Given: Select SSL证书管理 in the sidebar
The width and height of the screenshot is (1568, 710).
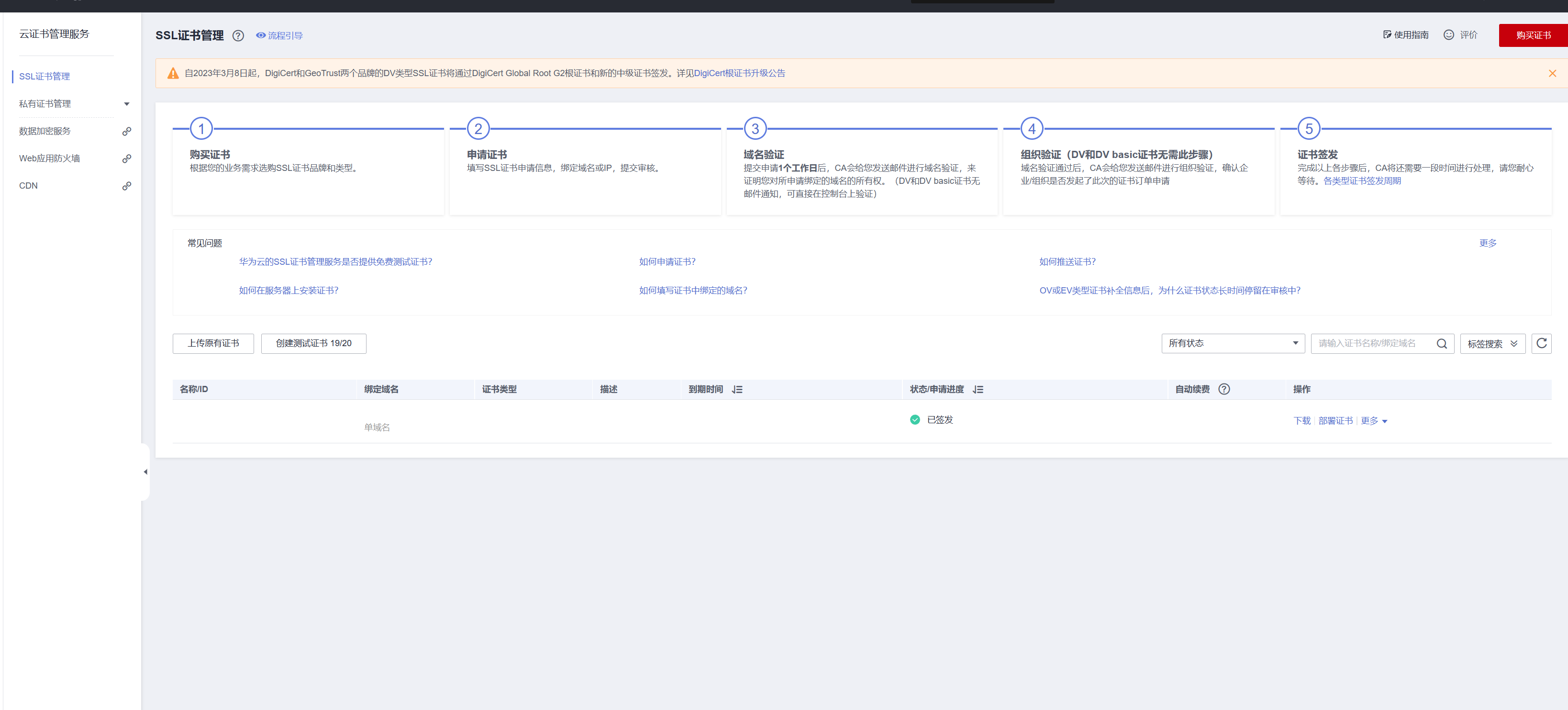Looking at the screenshot, I should (x=44, y=77).
